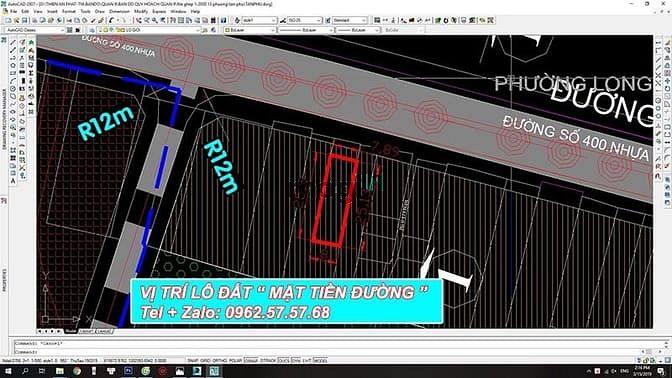Select the Circle draw tool
Screen dimensions: 672x378
point(13,89)
